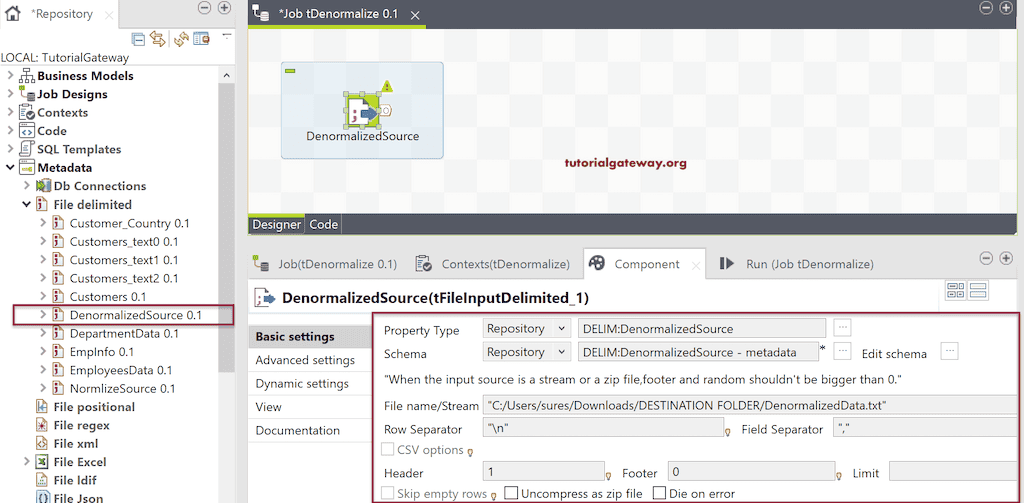Click the hint bulb beside Header field
This screenshot has height=503, width=1024.
pos(608,475)
